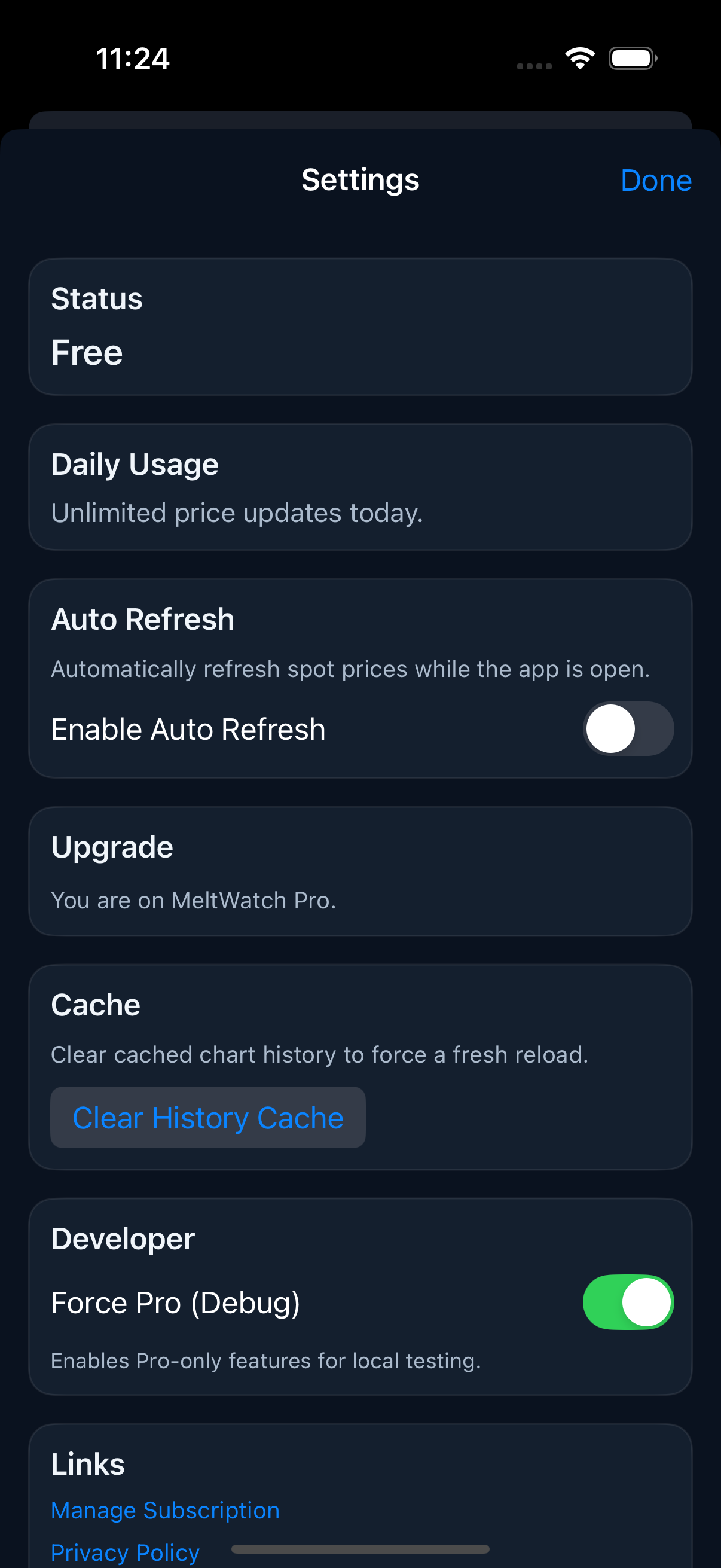
Task: Tap the 11:24 clock in status bar
Action: (x=133, y=59)
